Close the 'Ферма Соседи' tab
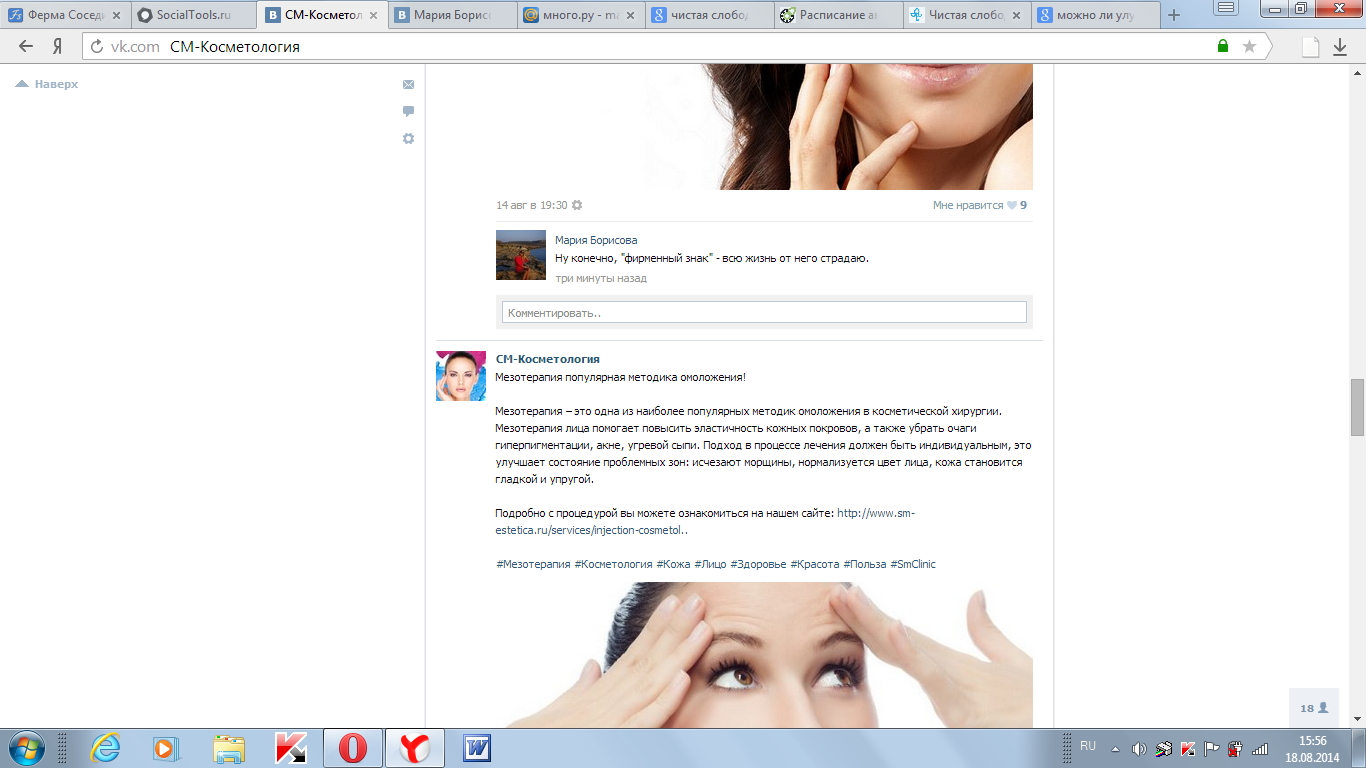1366x768 pixels. pos(115,15)
